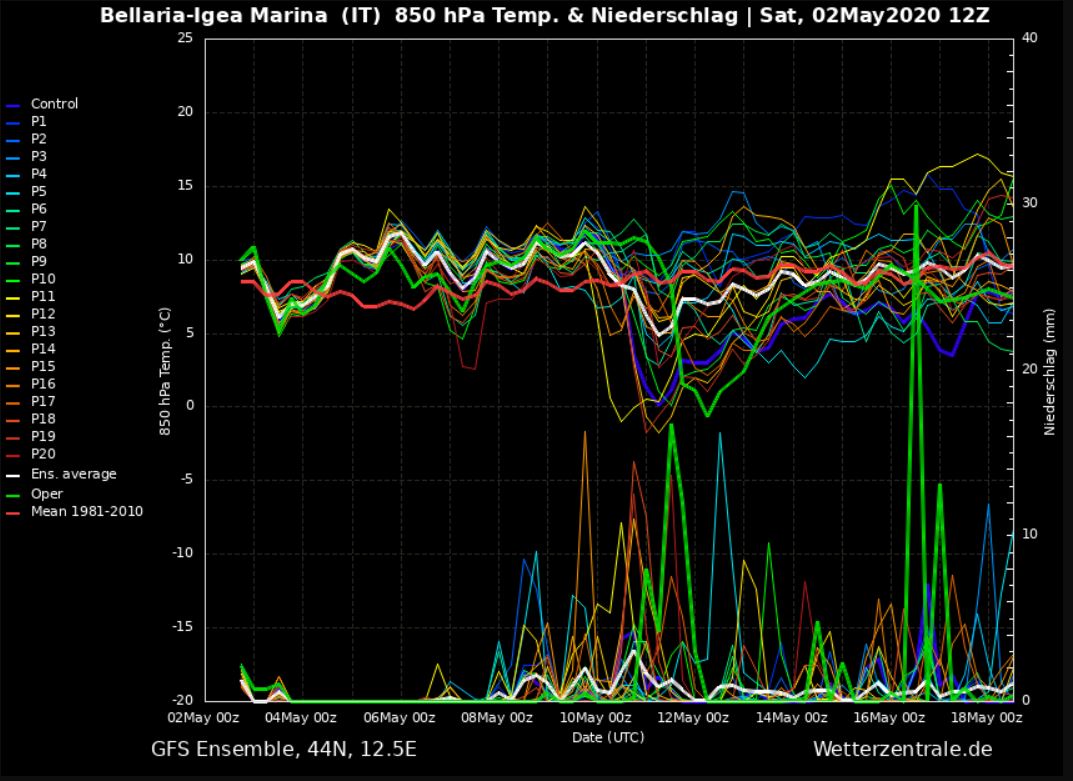Click the red Mean 1981-2010 legend line

13,513
